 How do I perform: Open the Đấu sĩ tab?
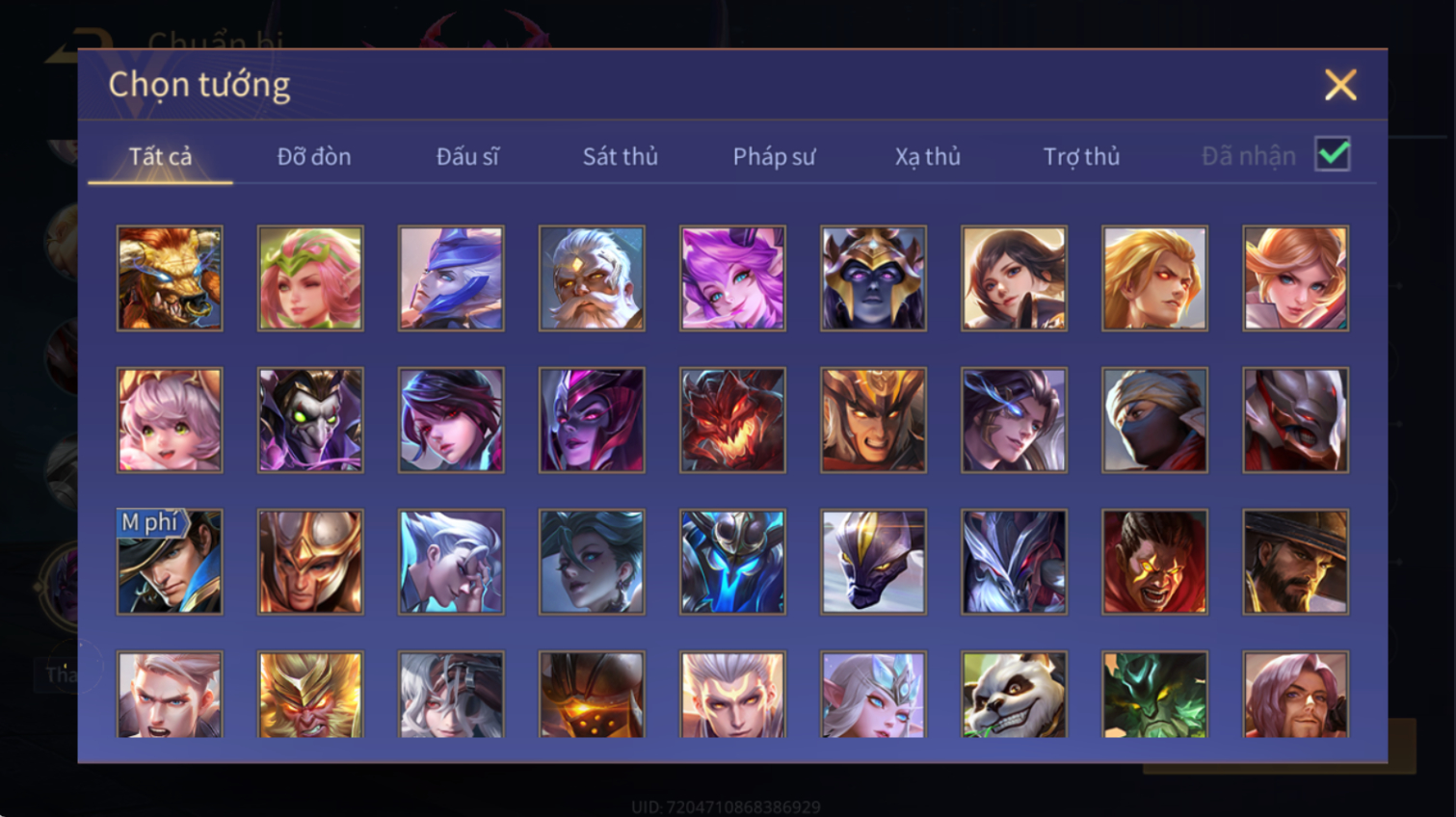467,156
